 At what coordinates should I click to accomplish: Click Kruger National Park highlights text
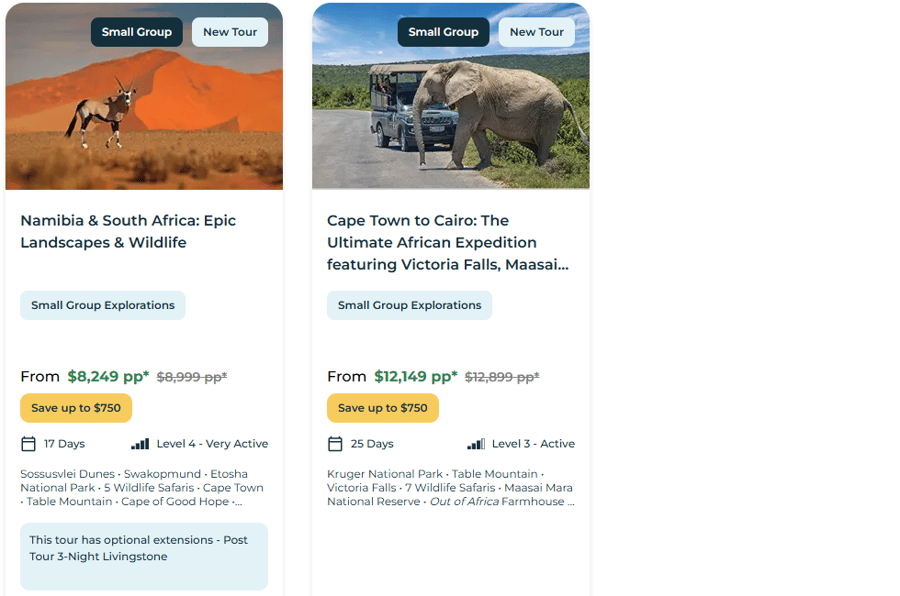pos(385,474)
